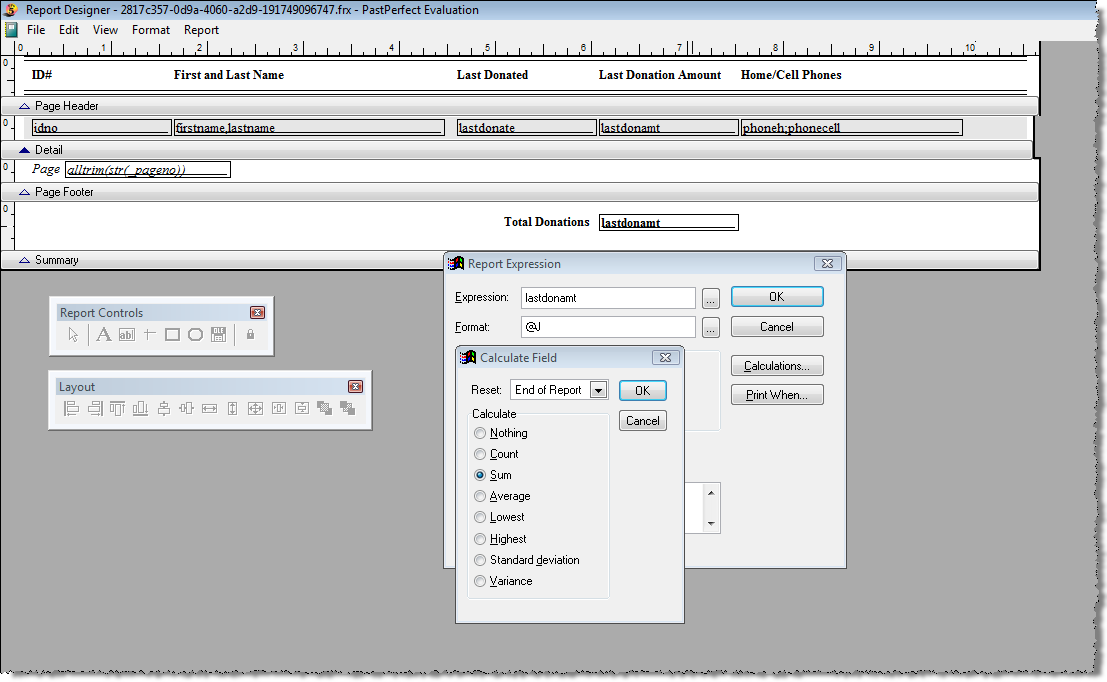Pick the Line tool in Report Controls
The width and height of the screenshot is (1107, 682).
tap(148, 335)
